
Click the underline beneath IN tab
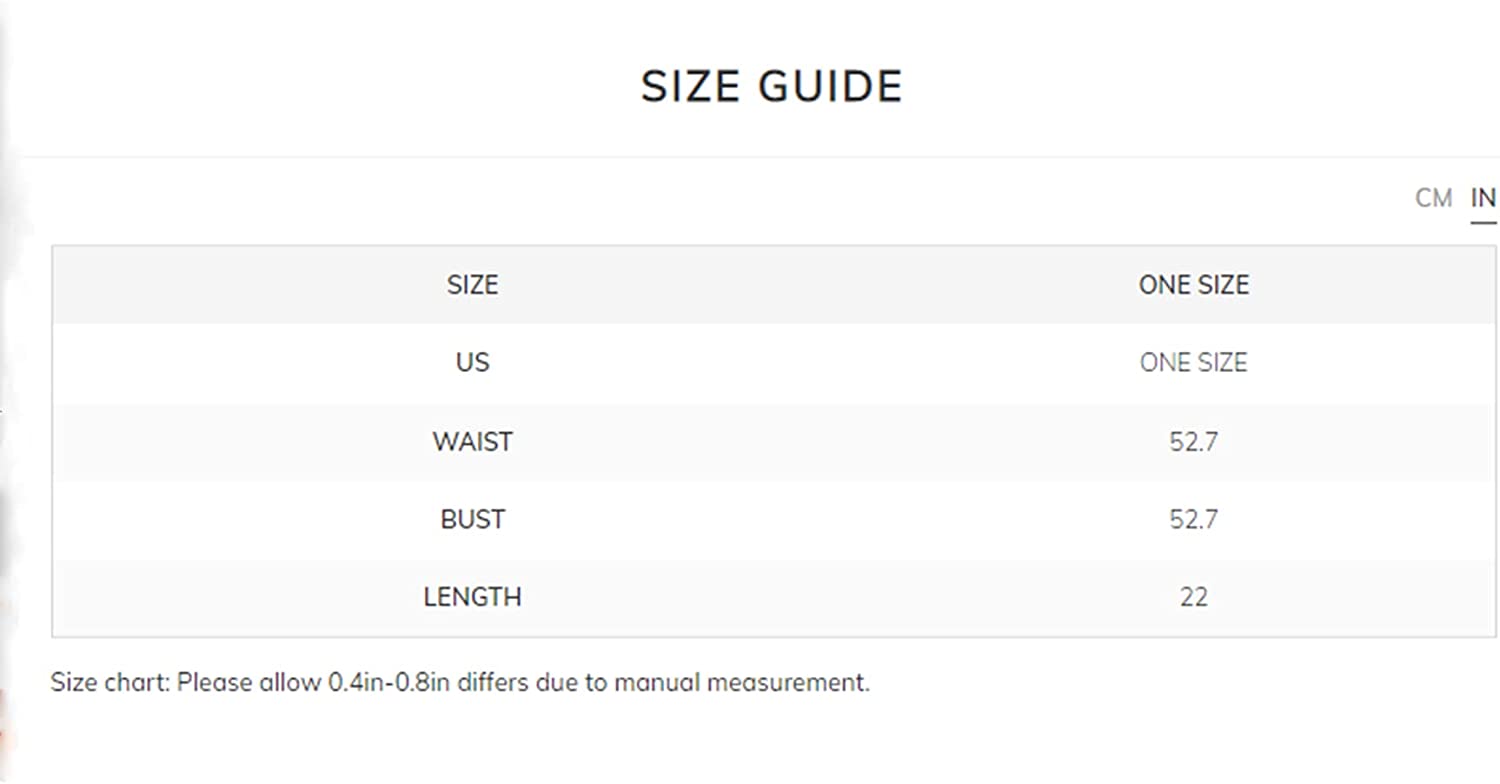click(1483, 222)
